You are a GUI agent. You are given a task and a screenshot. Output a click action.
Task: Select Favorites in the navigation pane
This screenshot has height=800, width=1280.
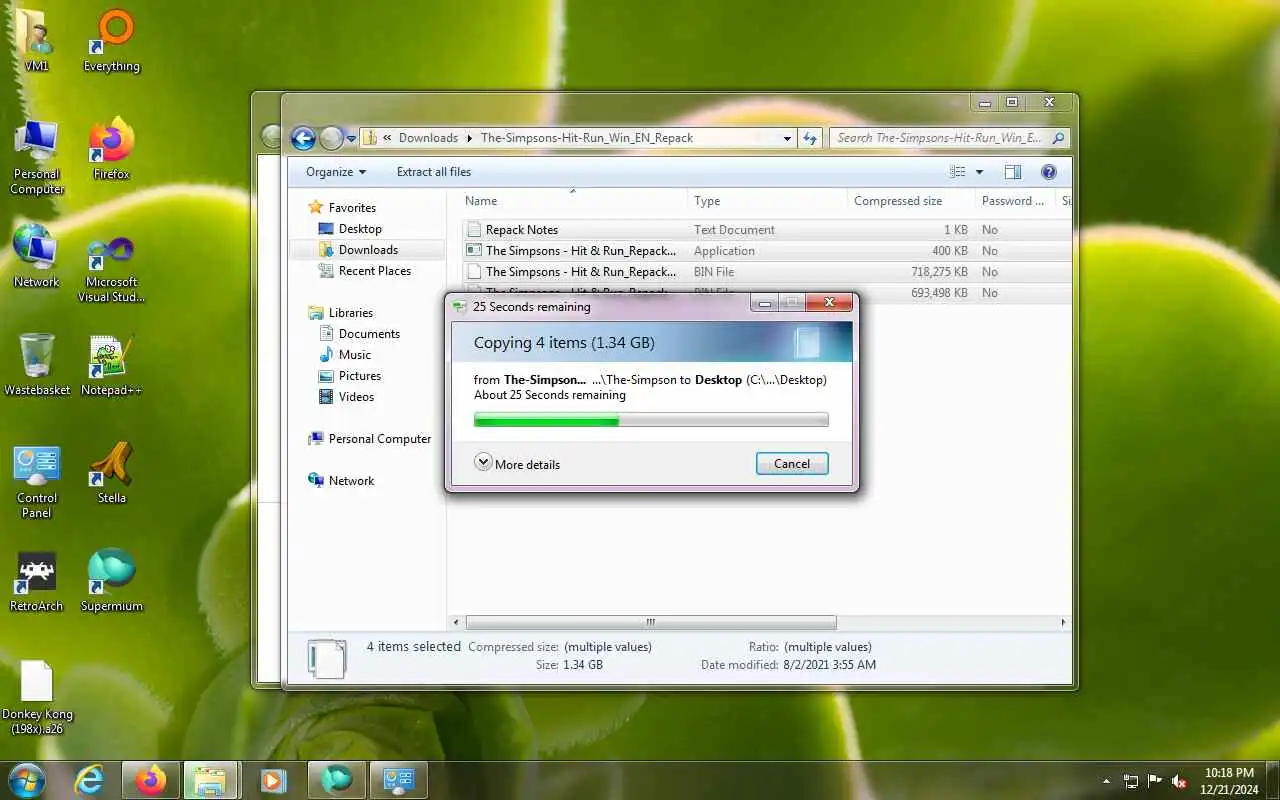(x=352, y=207)
